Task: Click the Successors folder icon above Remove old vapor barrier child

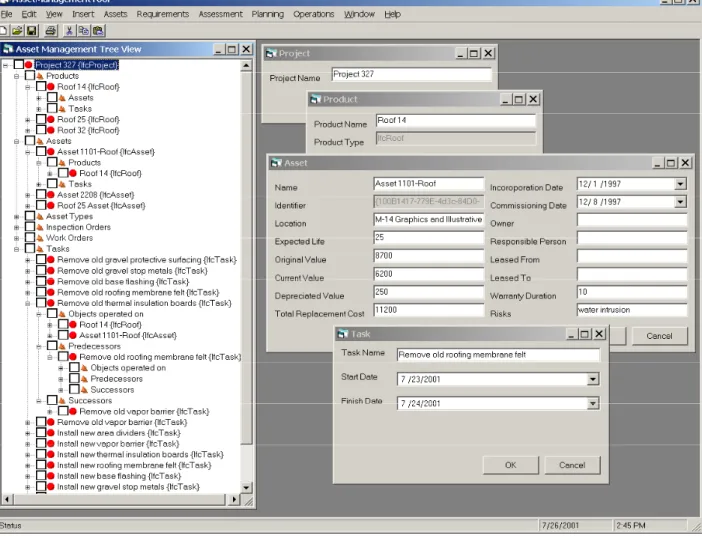Action: [x=62, y=400]
